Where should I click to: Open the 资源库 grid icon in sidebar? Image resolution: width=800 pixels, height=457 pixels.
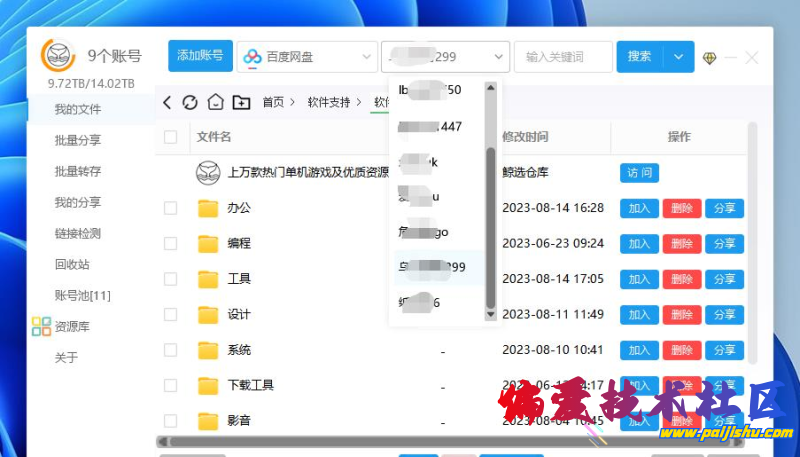[41, 326]
